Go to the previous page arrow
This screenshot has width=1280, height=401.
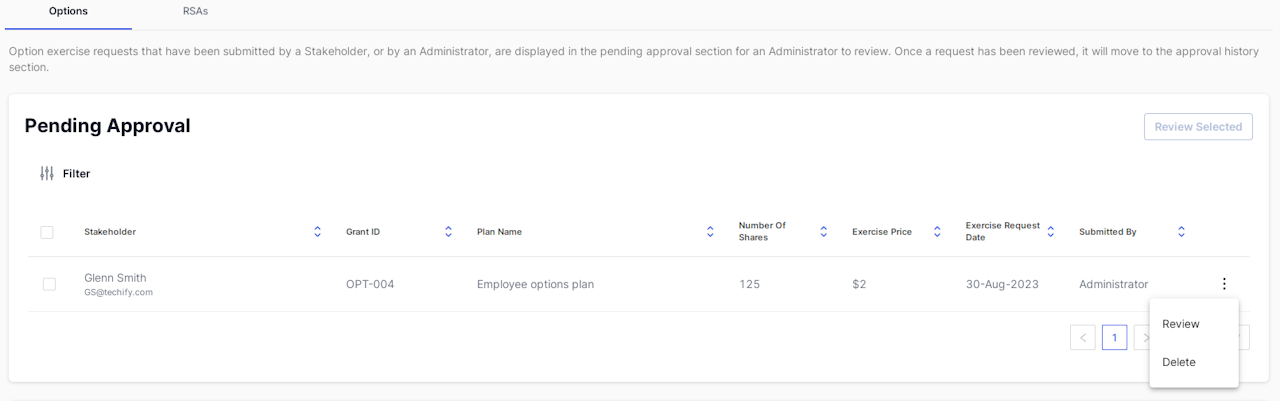1082,337
